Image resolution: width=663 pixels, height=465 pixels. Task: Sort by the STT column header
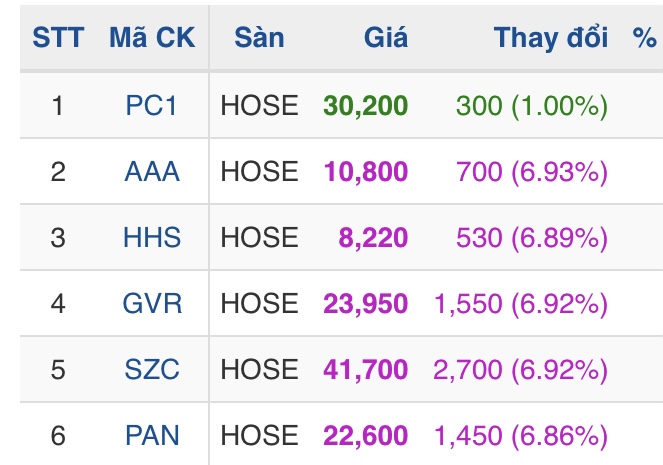point(58,38)
